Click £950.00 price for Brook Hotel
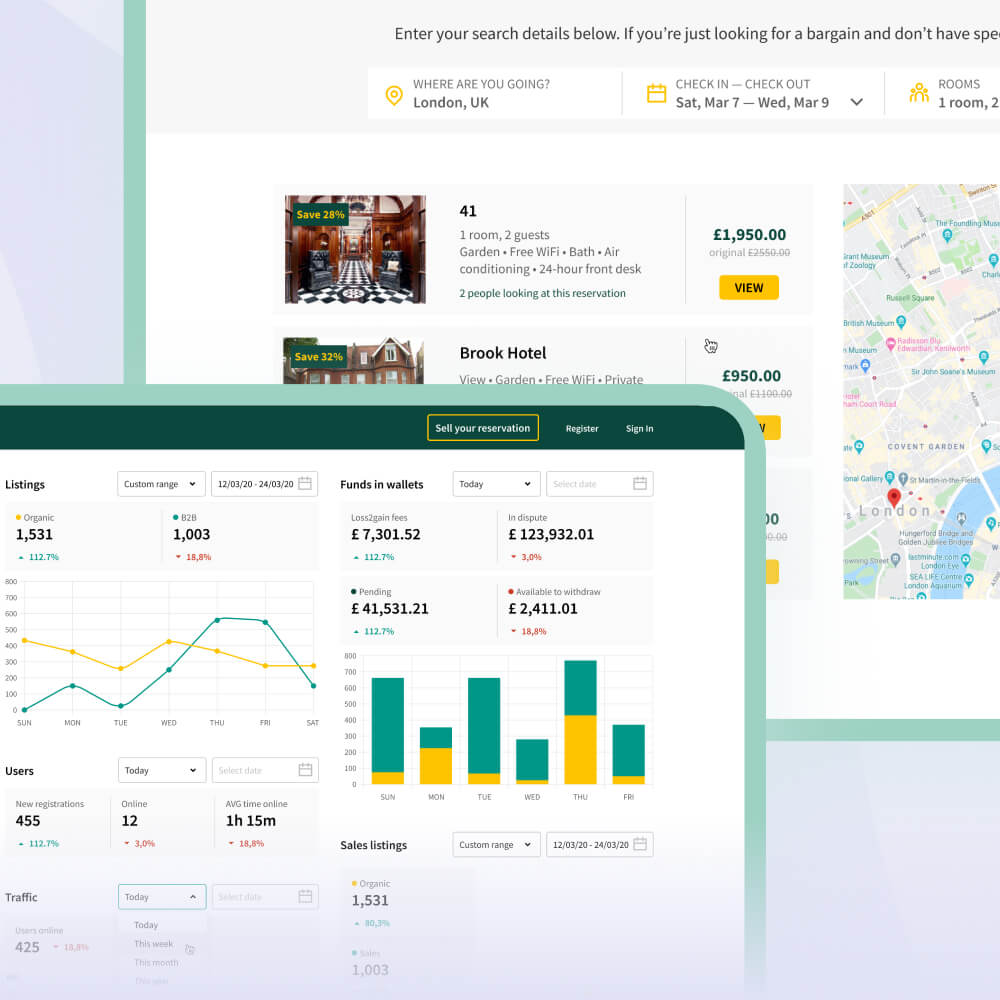Image resolution: width=1000 pixels, height=1000 pixels. [751, 376]
